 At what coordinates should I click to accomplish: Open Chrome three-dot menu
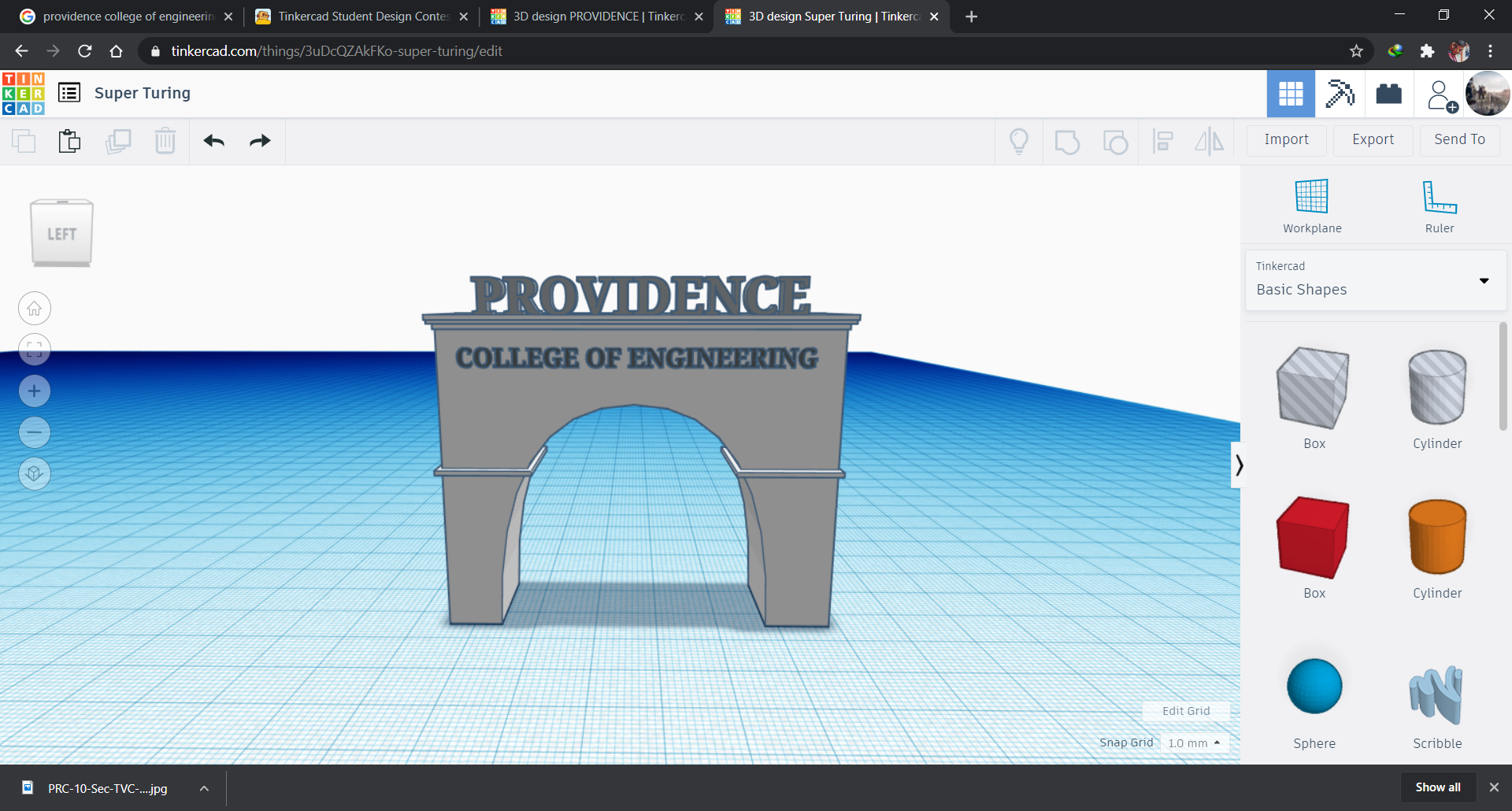point(1490,51)
